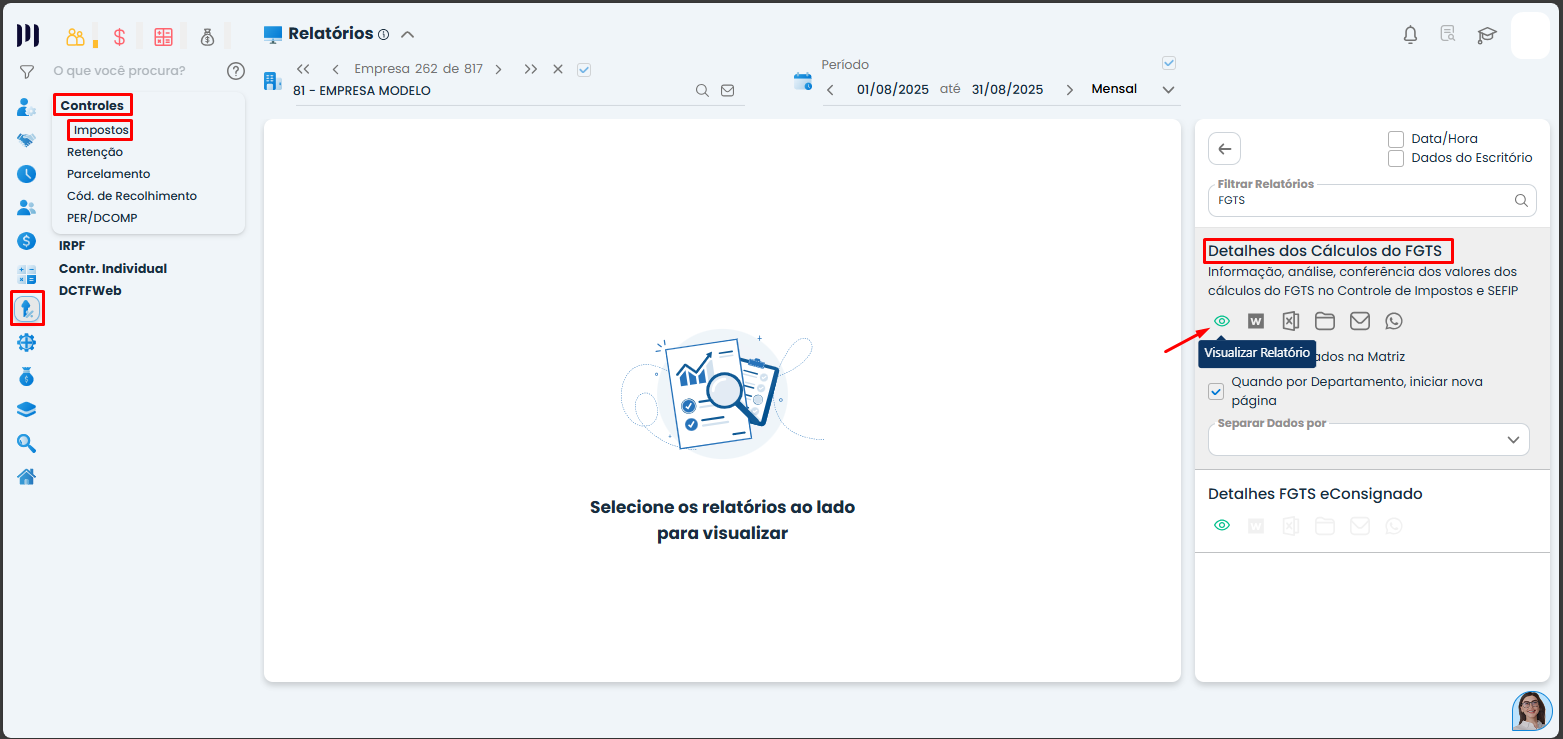Go to next company with right arrow

tap(498, 69)
